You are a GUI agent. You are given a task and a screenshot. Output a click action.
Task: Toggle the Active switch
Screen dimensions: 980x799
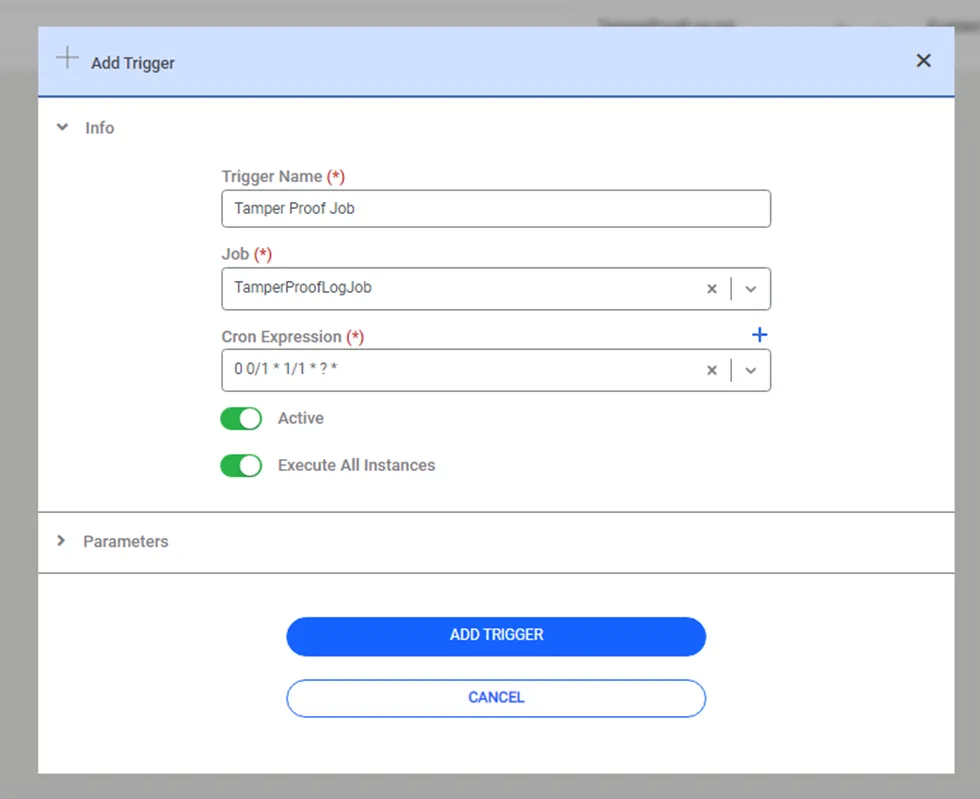tap(241, 419)
